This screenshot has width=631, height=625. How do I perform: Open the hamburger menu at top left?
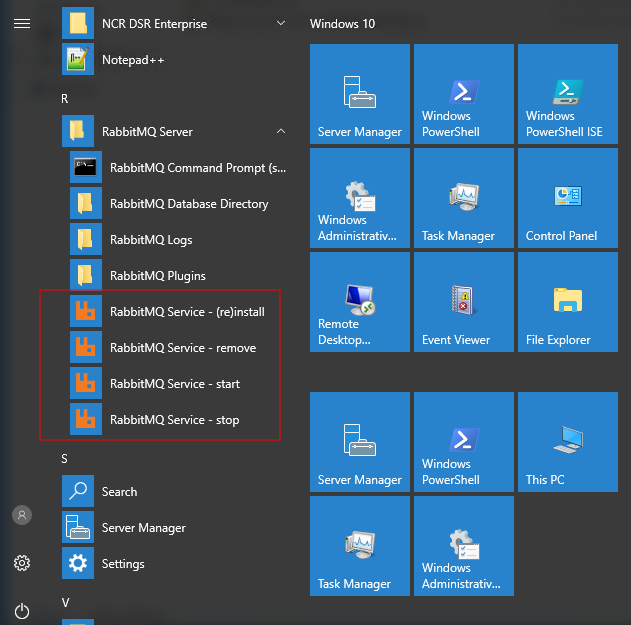(22, 24)
